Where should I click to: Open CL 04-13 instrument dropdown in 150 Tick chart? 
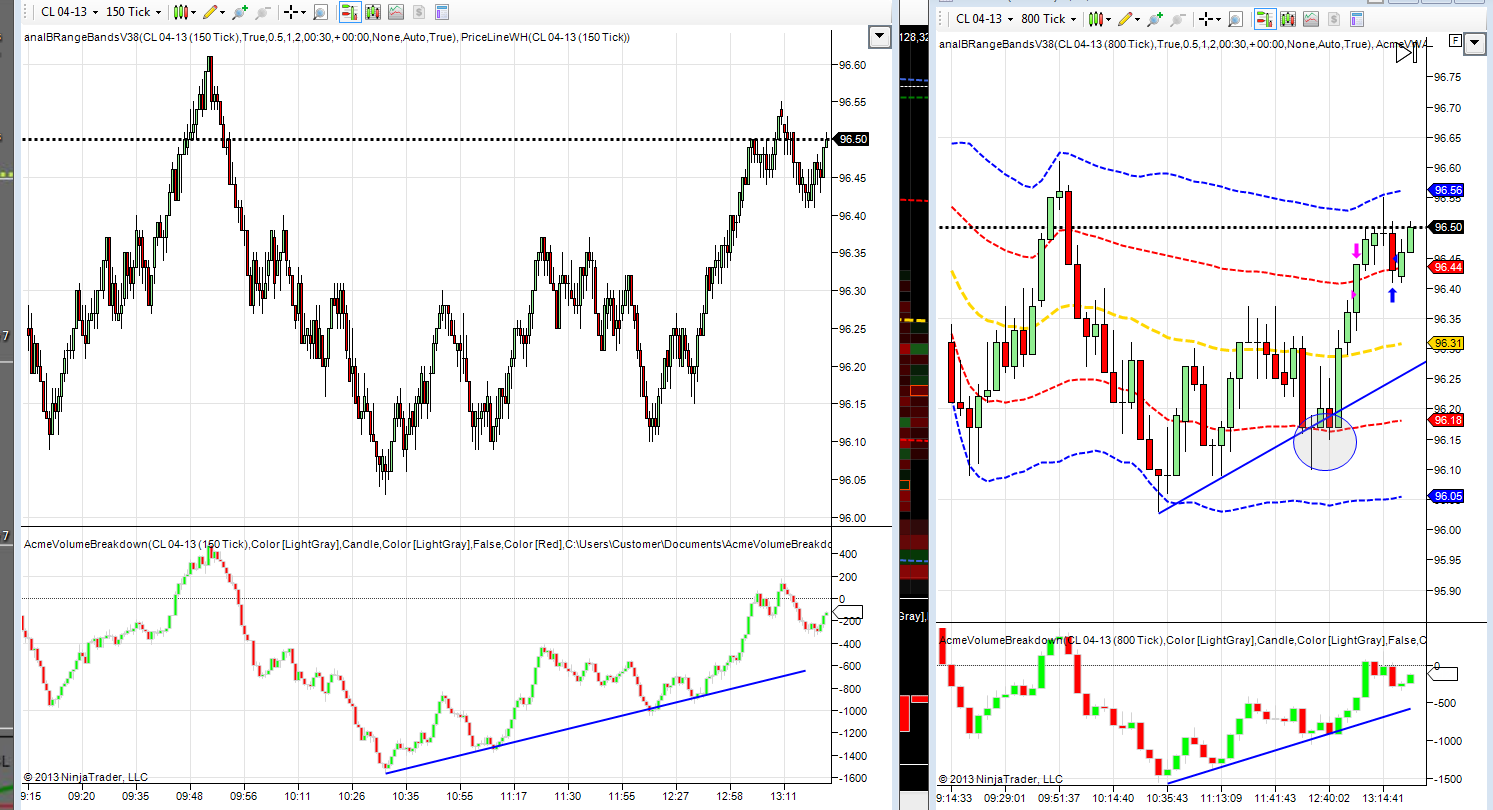[69, 12]
